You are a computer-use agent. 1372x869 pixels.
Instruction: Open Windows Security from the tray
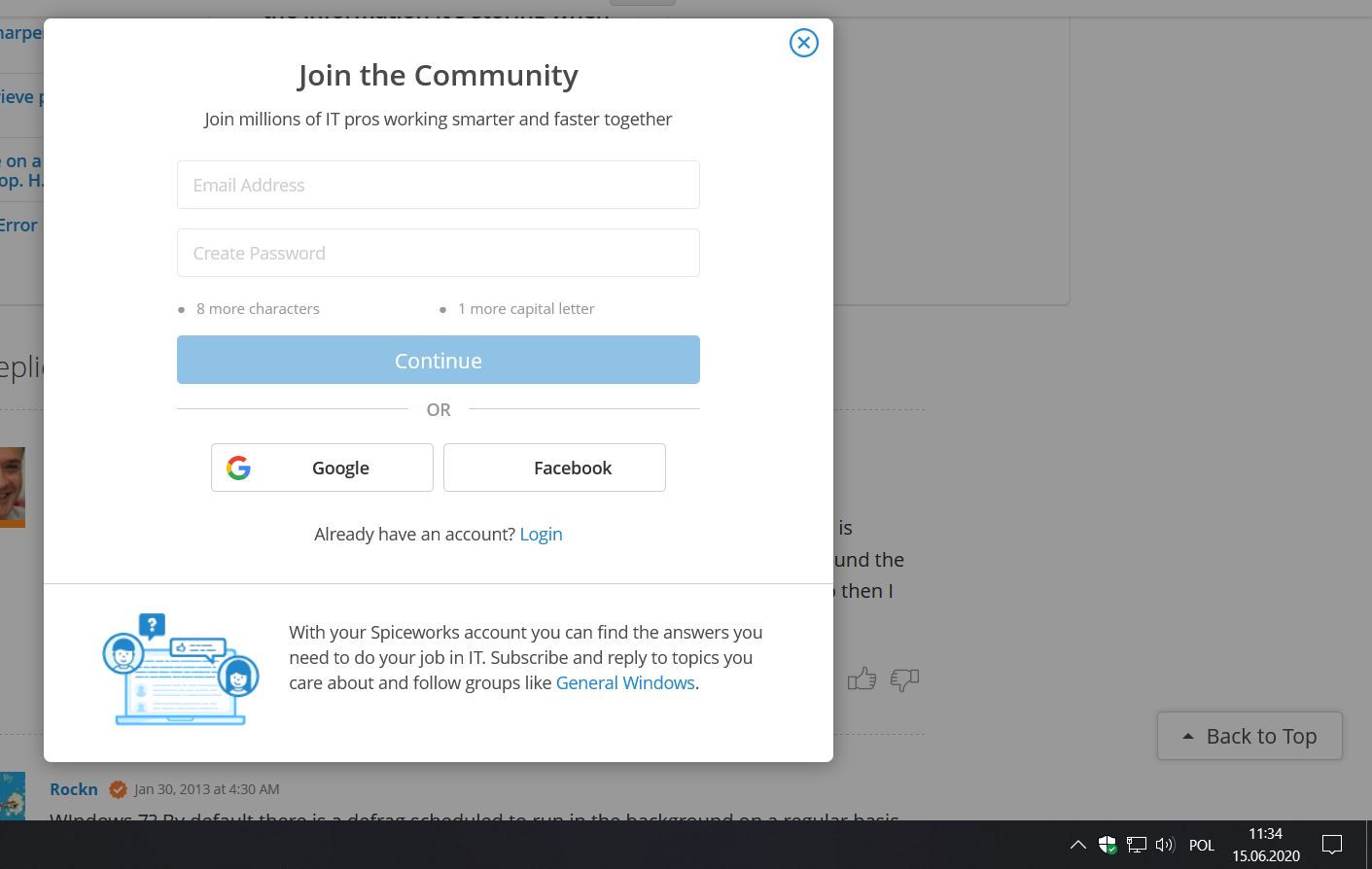pyautogui.click(x=1108, y=845)
